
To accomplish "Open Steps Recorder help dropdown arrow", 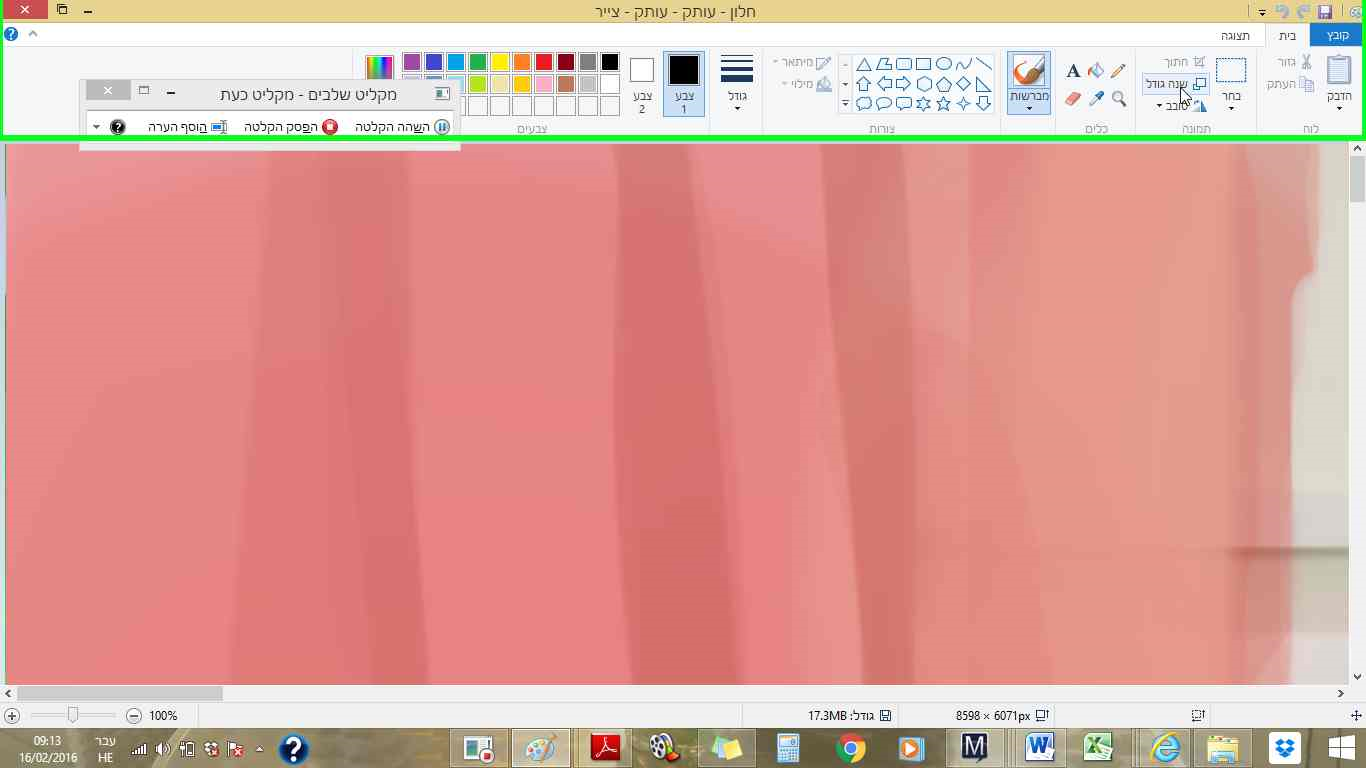I will (97, 127).
